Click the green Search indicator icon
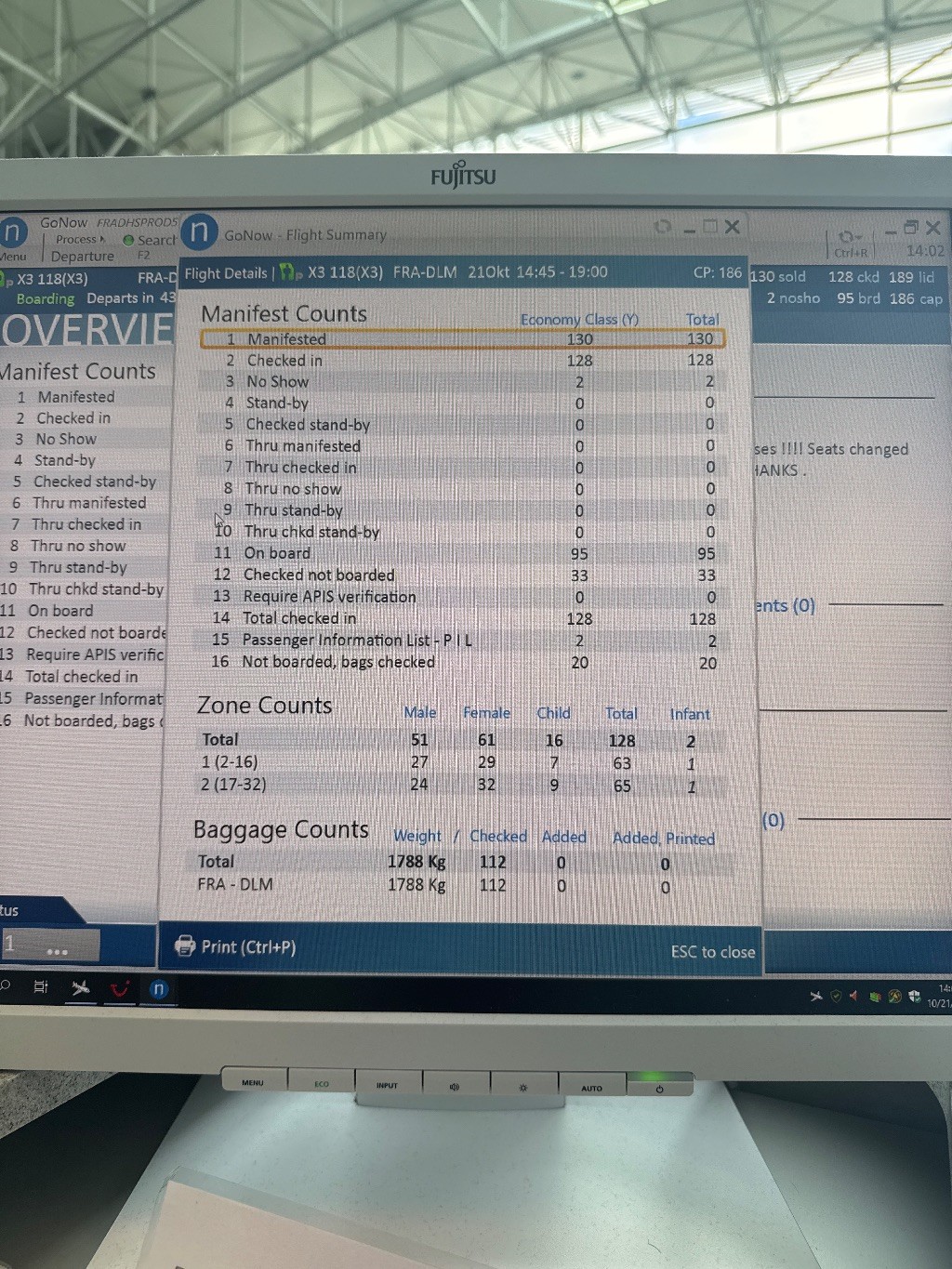This screenshot has width=952, height=1269. (x=128, y=240)
